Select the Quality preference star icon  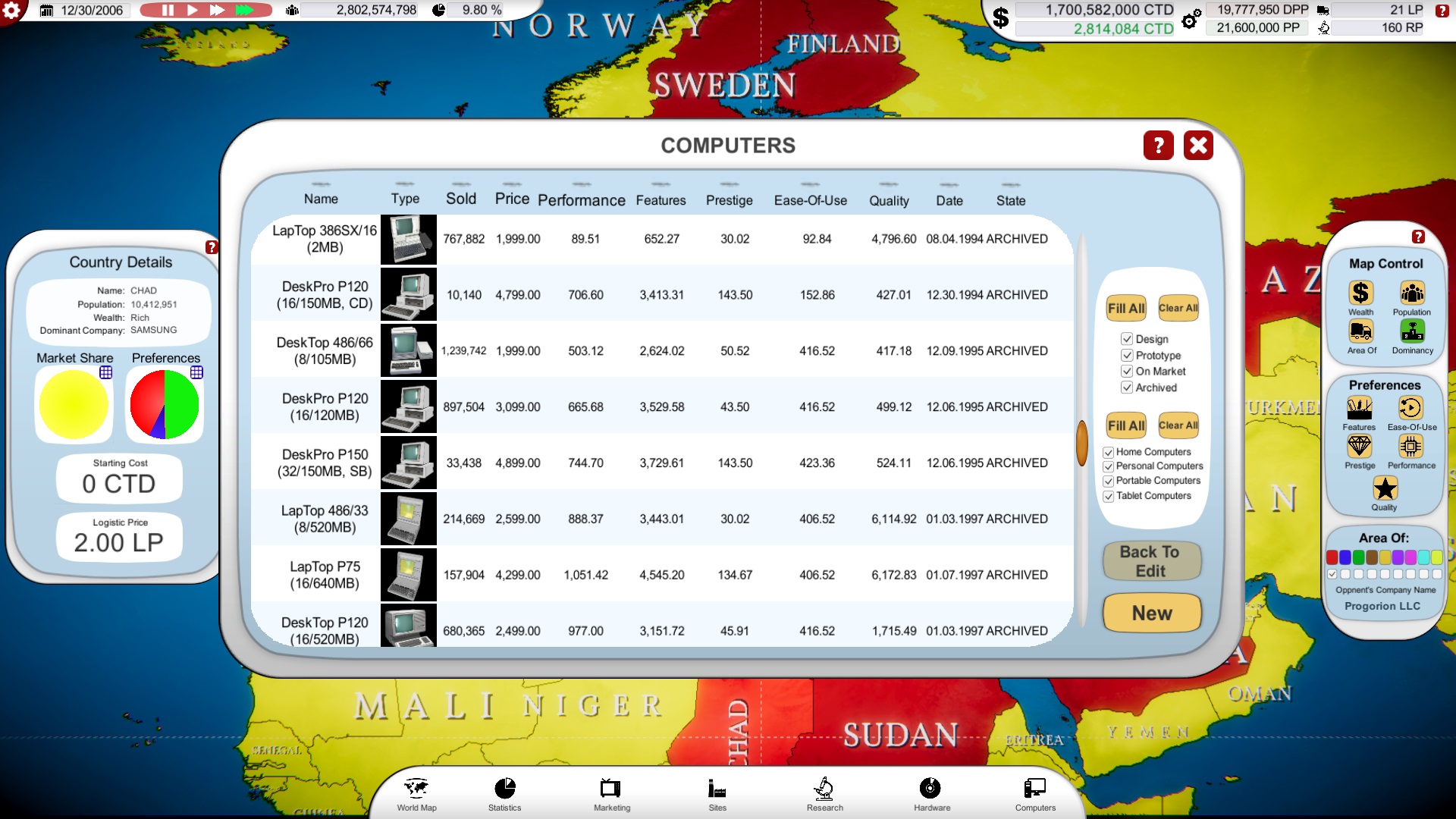point(1385,489)
